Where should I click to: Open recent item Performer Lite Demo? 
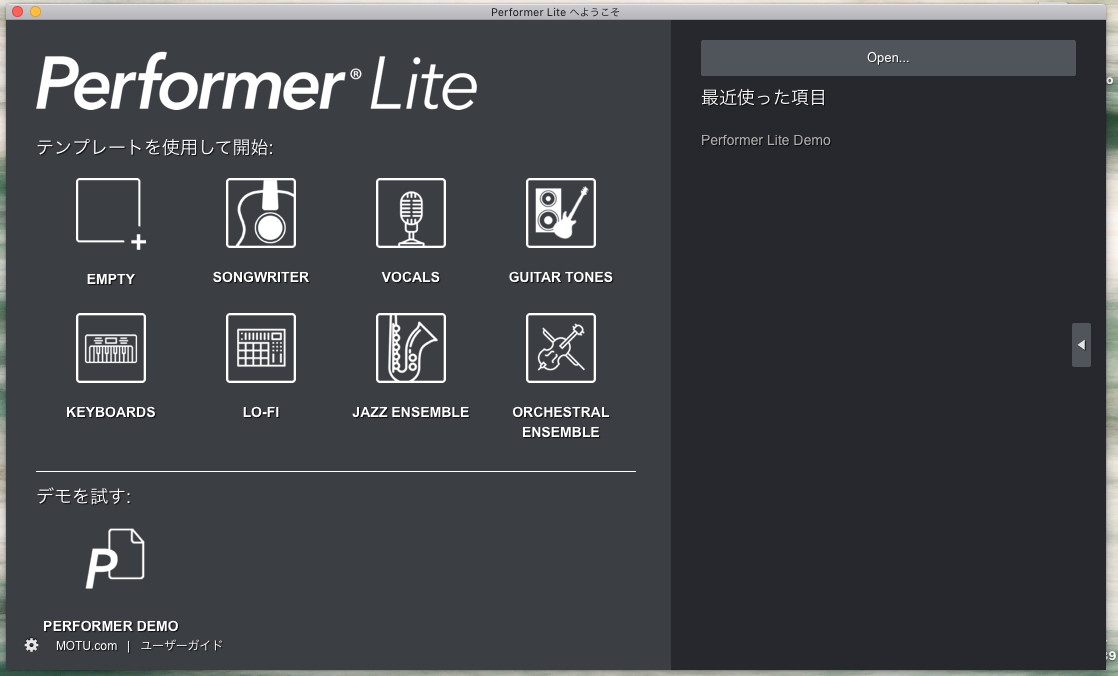(765, 140)
